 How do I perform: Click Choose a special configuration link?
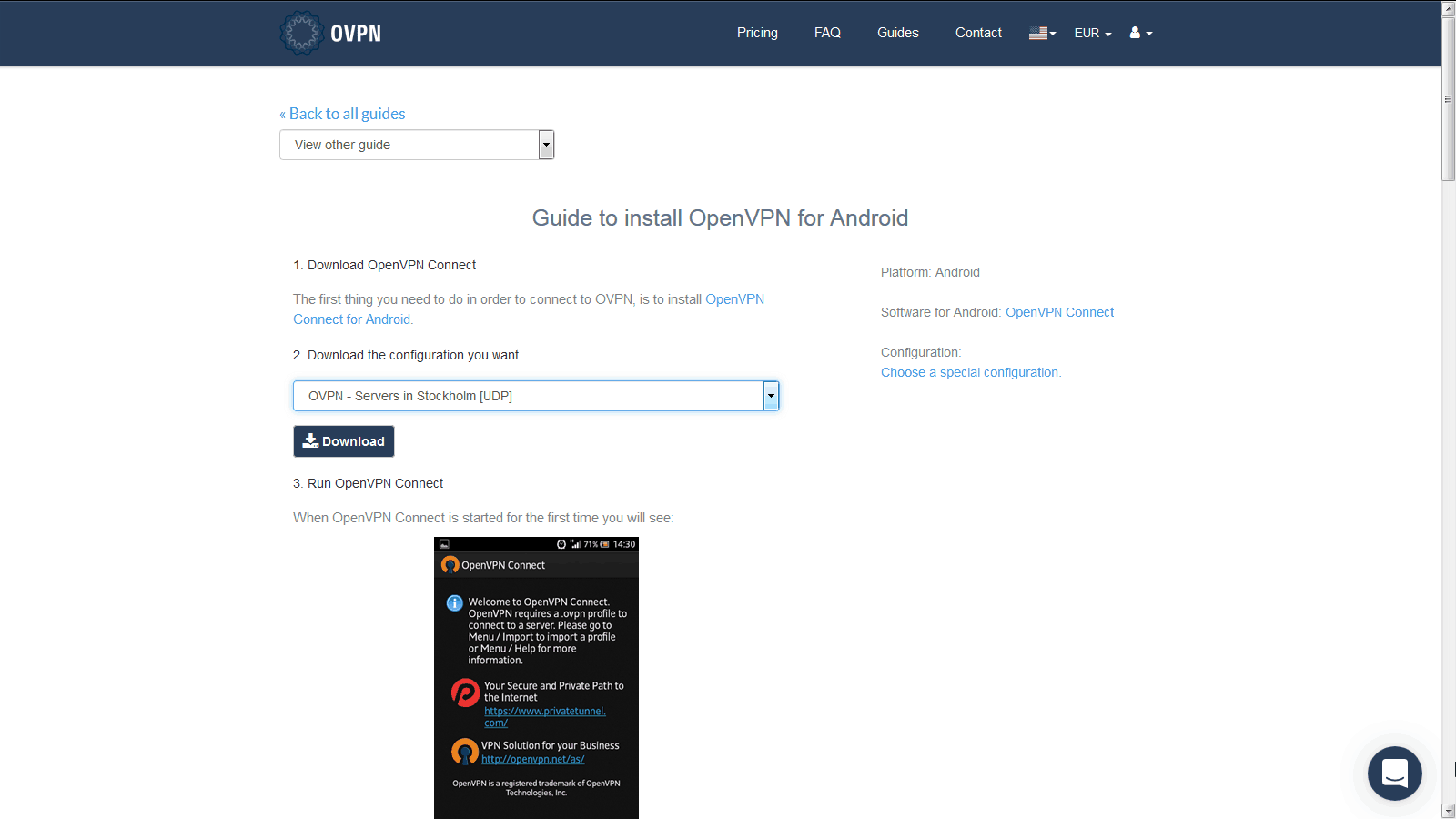[x=970, y=372]
